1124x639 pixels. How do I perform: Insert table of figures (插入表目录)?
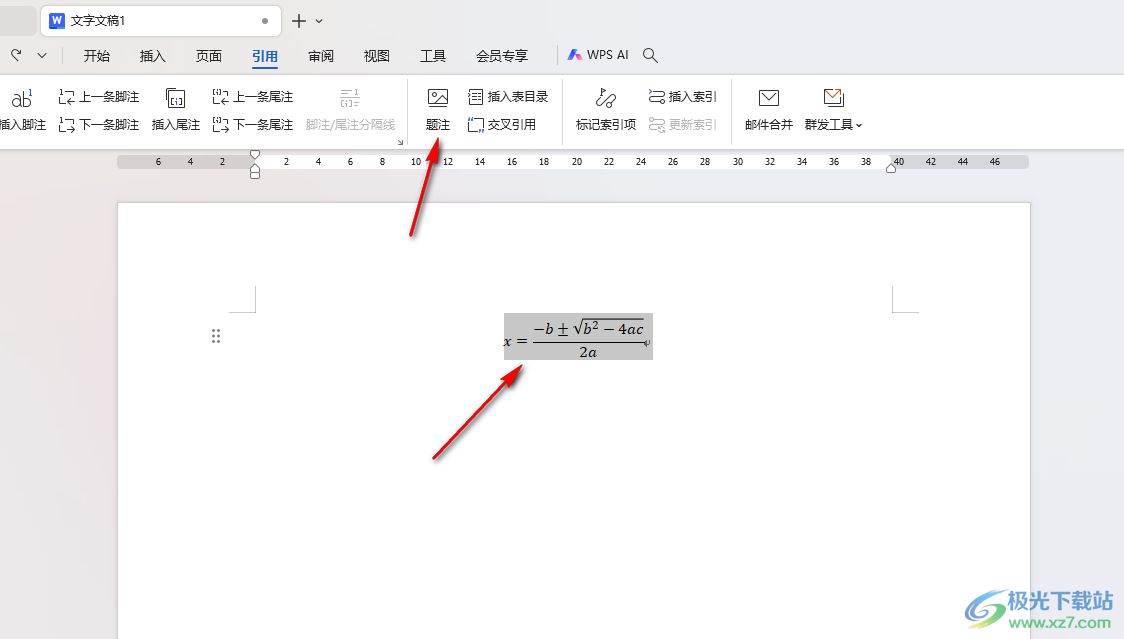508,97
